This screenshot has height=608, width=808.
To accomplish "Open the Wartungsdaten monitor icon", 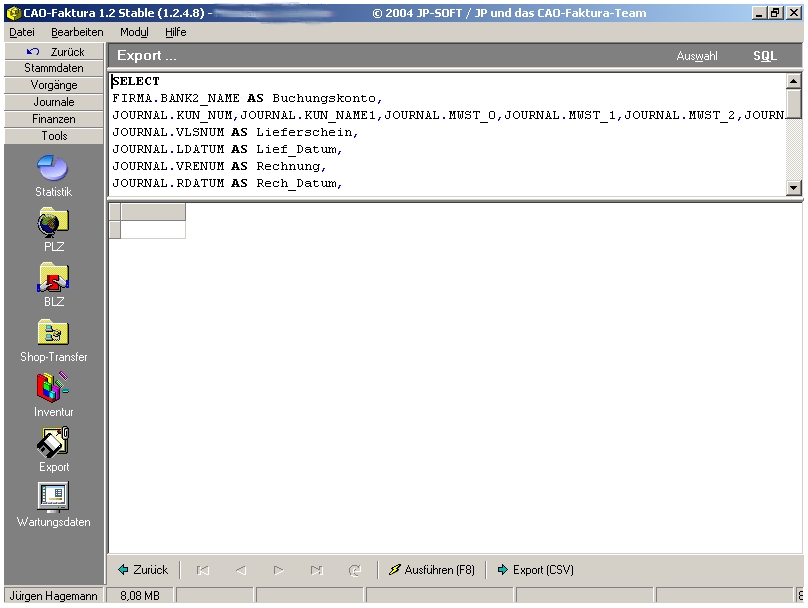I will [x=53, y=497].
